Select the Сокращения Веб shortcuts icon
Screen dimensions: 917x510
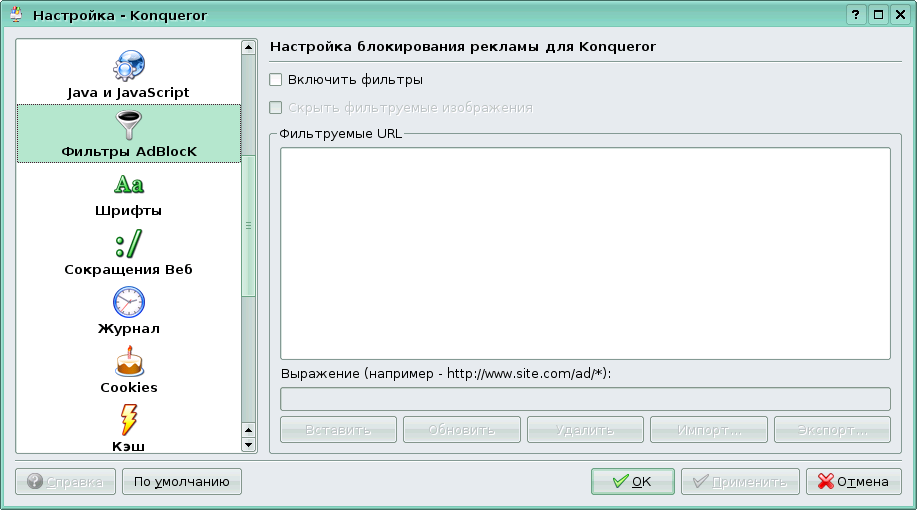[128, 243]
